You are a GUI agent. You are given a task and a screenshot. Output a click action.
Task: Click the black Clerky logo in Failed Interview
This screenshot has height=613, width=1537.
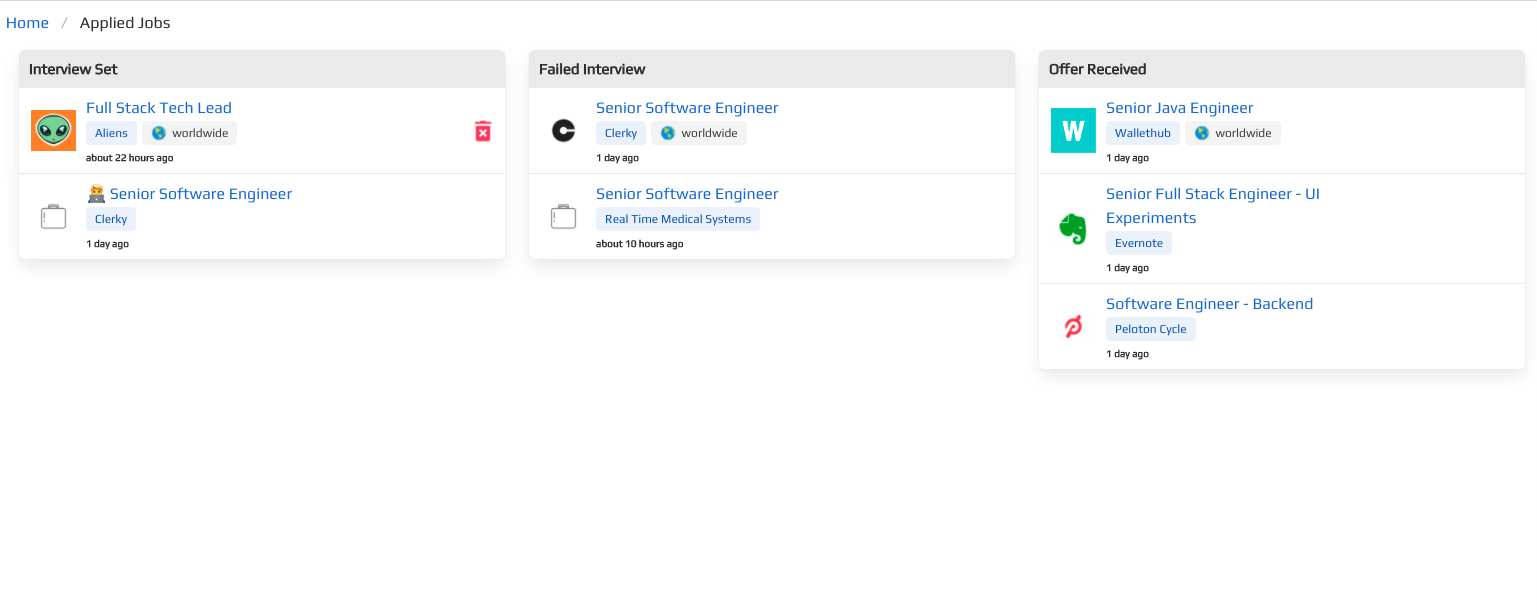[x=563, y=131]
